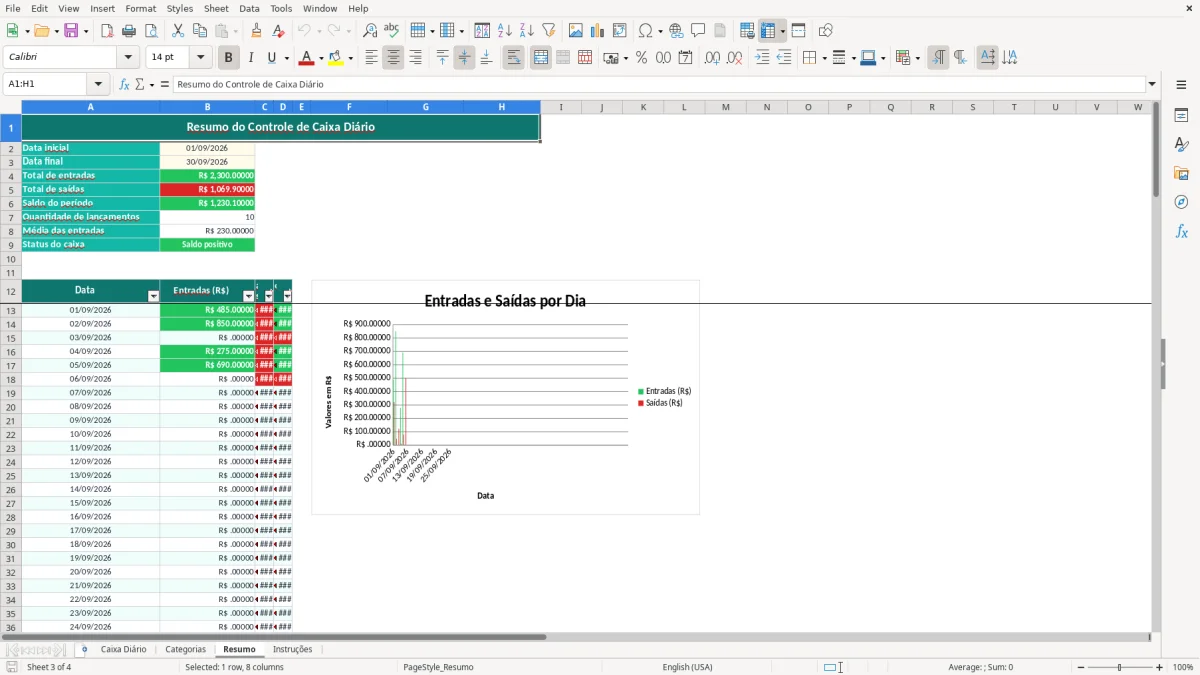Toggle Bold formatting
The width and height of the screenshot is (1200, 675).
click(x=229, y=58)
